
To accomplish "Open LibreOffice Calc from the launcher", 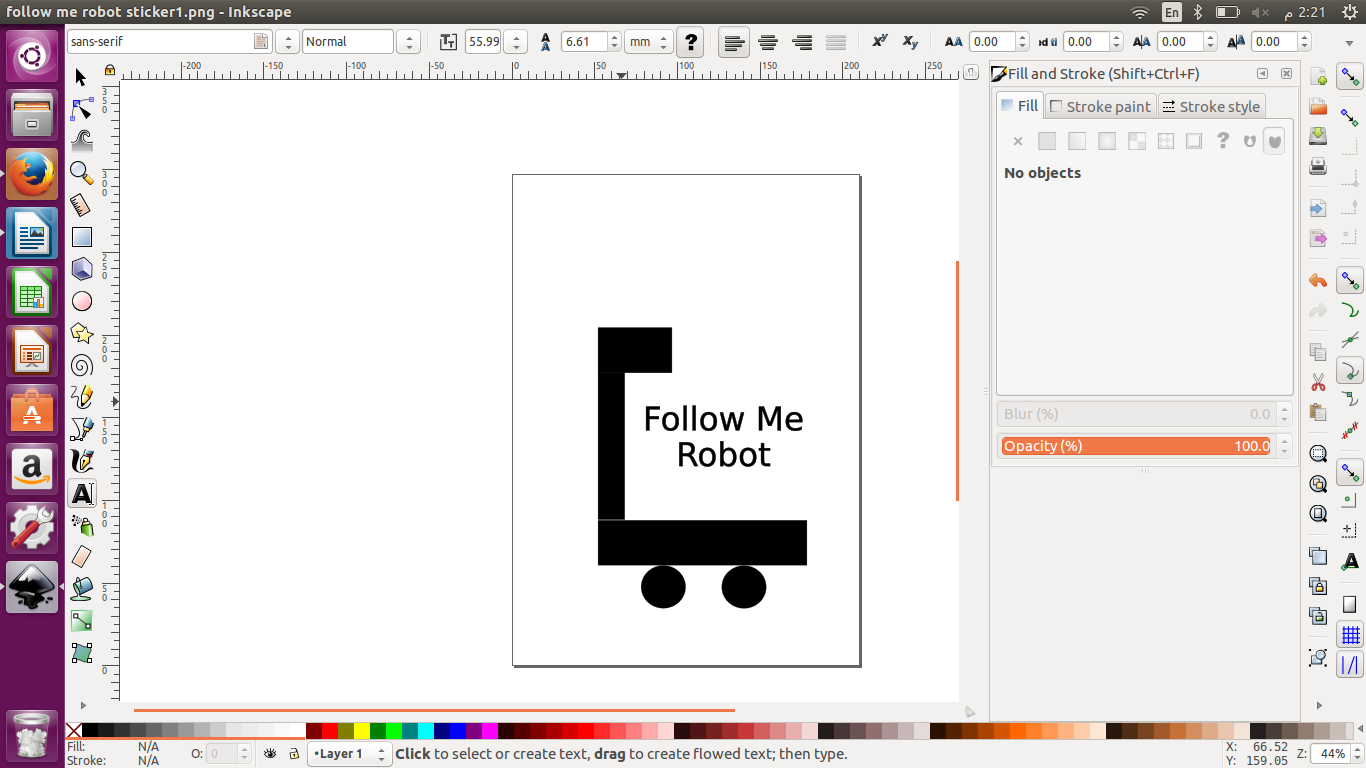I will pyautogui.click(x=32, y=292).
